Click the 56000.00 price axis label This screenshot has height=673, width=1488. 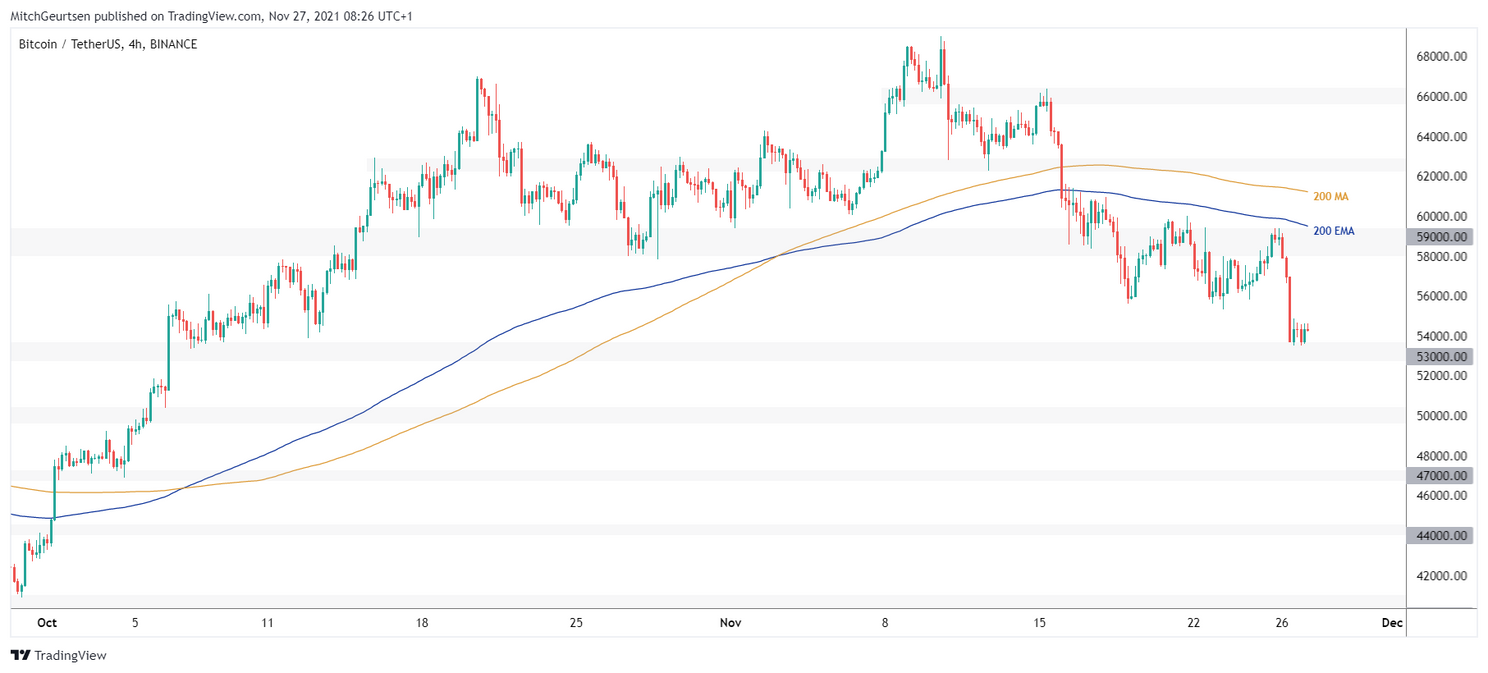(1441, 297)
